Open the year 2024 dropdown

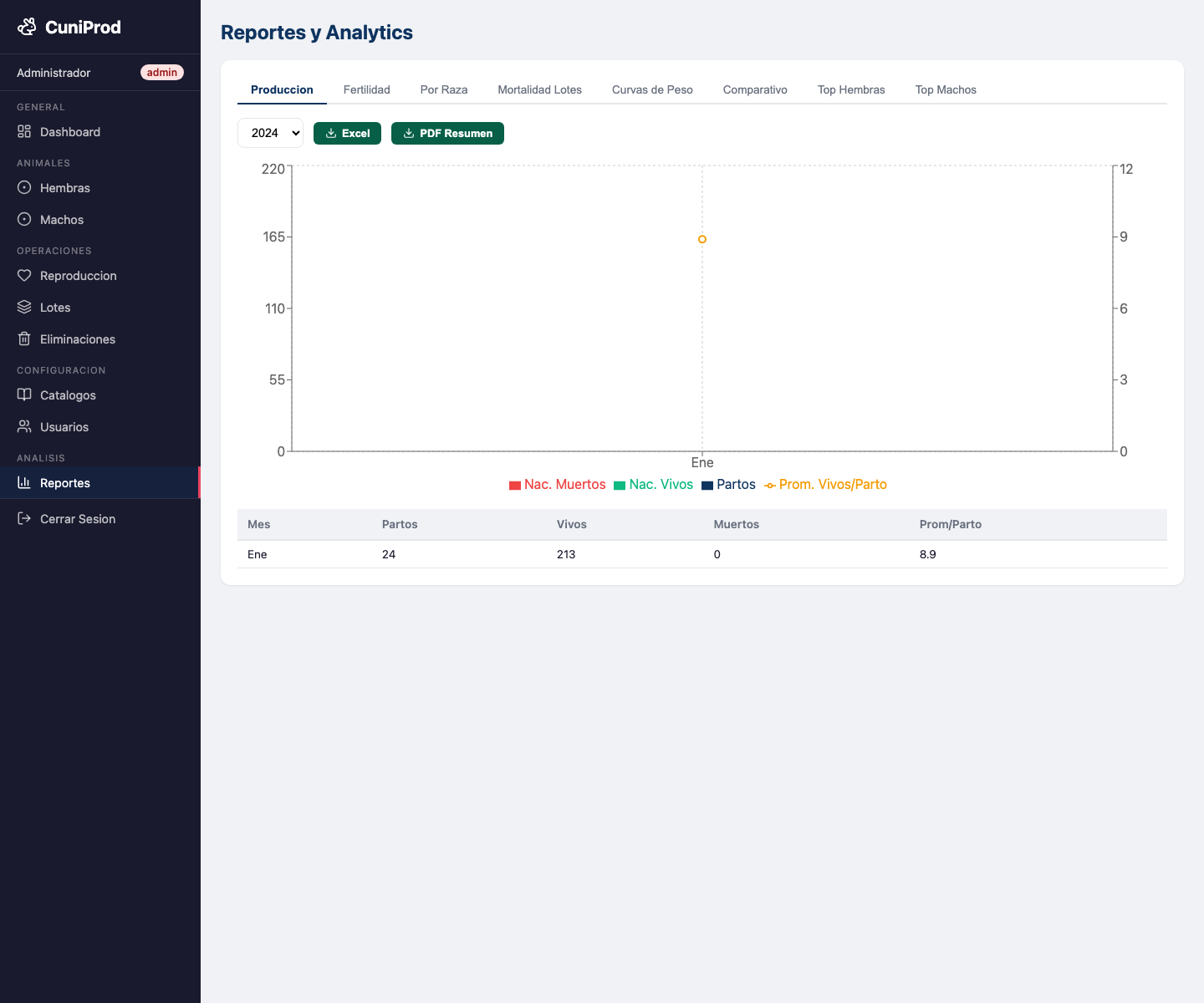pos(270,133)
